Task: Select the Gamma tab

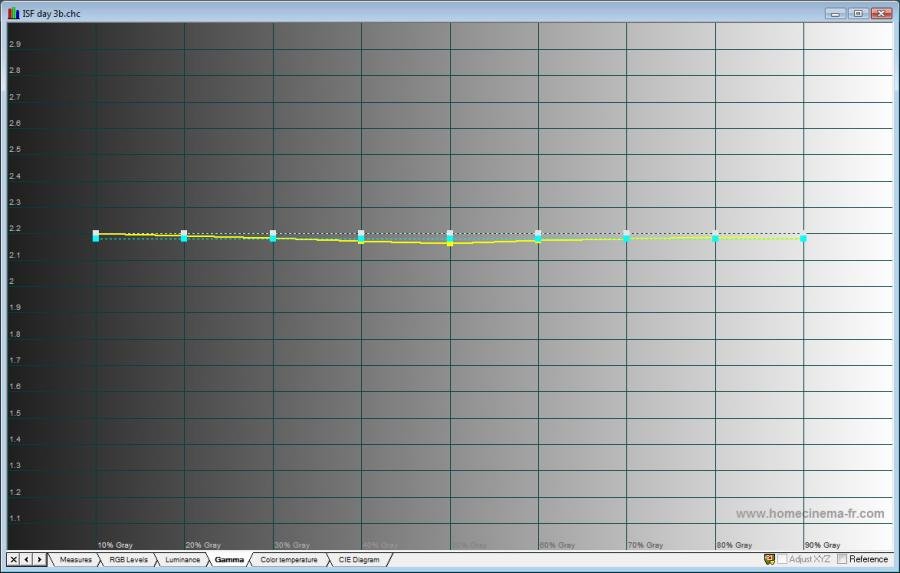Action: click(229, 559)
